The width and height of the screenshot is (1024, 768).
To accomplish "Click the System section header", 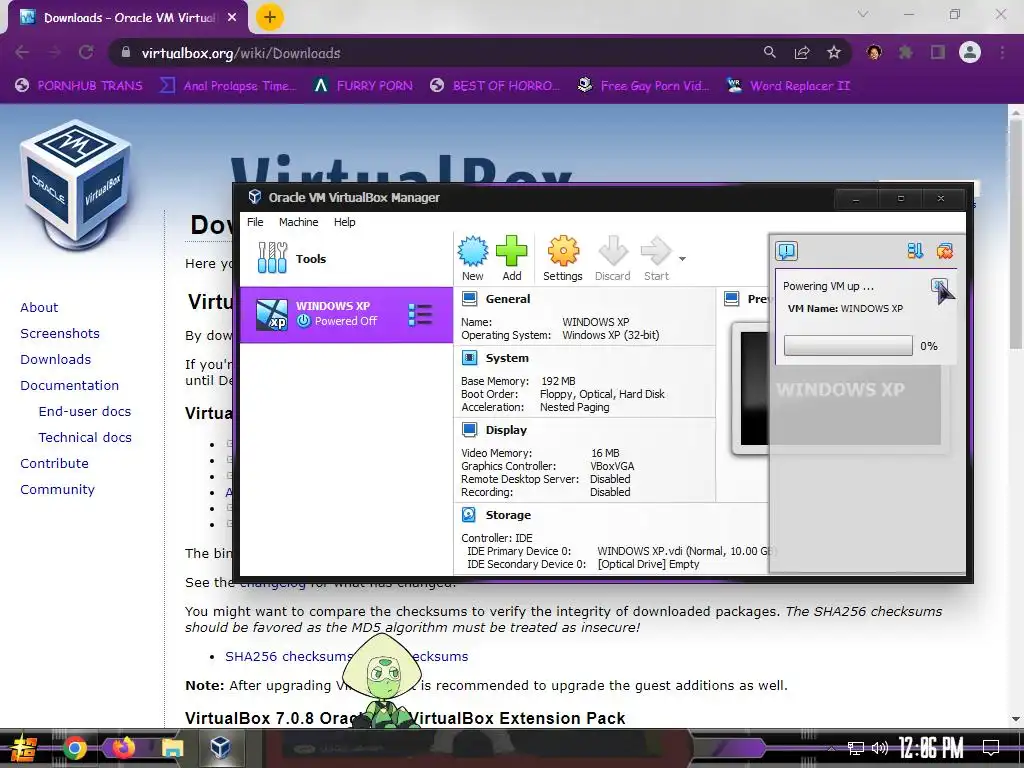I will pyautogui.click(x=507, y=358).
